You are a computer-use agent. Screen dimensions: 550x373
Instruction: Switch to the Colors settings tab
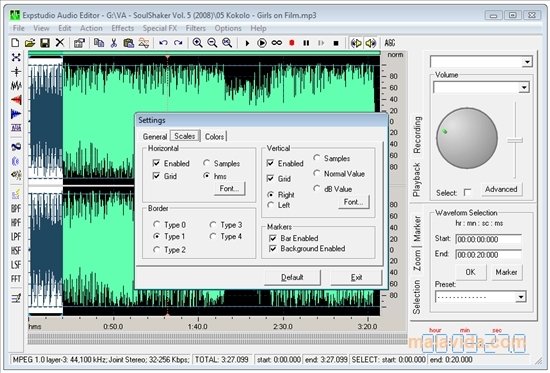point(214,136)
